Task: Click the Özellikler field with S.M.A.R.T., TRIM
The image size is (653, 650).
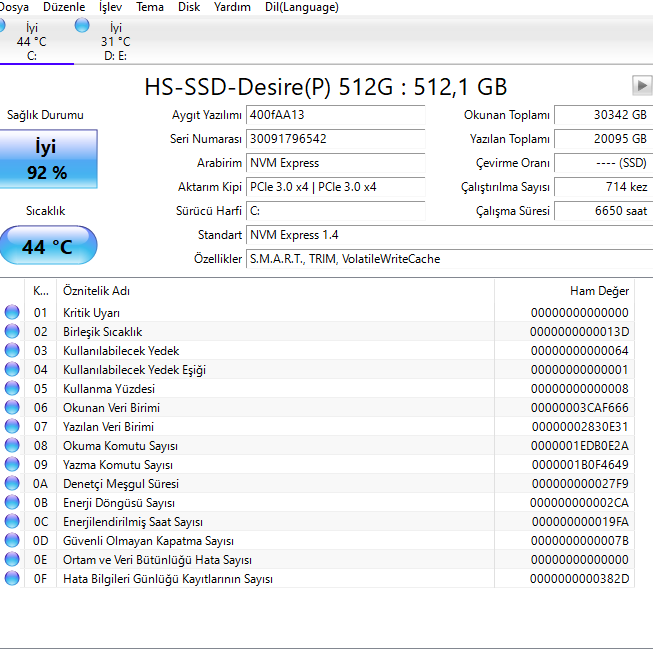Action: pyautogui.click(x=450, y=259)
